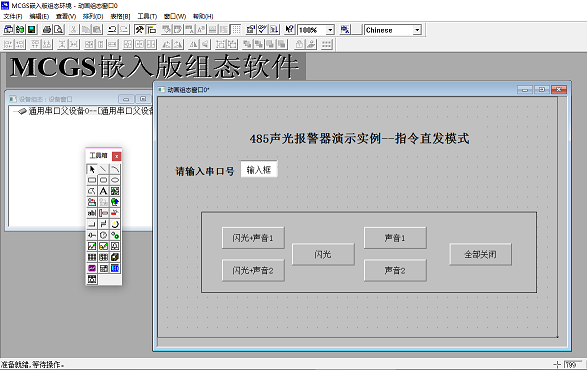Open the 文件(F) menu
This screenshot has height=370, width=587.
click(x=13, y=16)
